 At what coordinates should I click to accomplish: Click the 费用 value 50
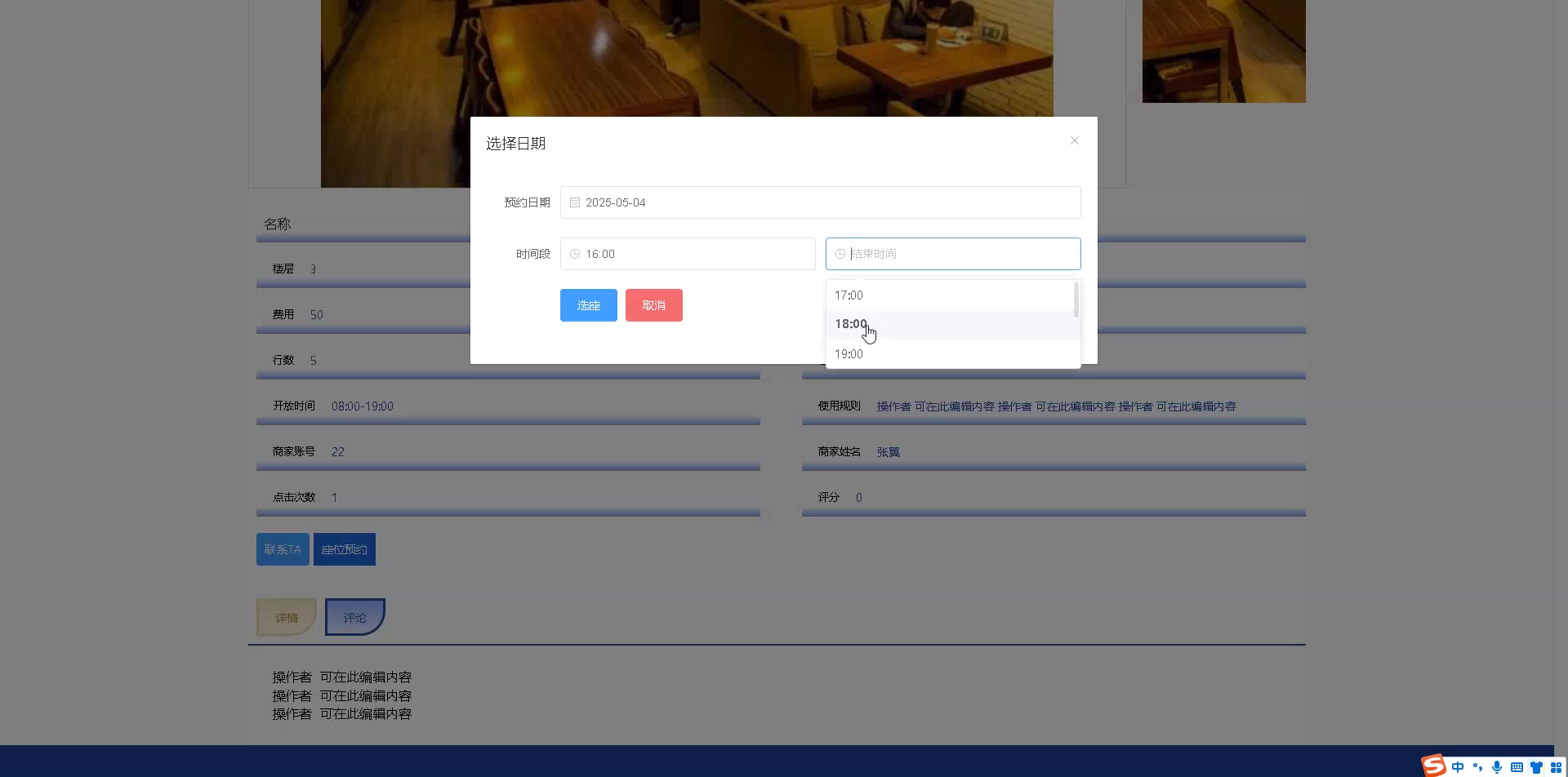(317, 315)
